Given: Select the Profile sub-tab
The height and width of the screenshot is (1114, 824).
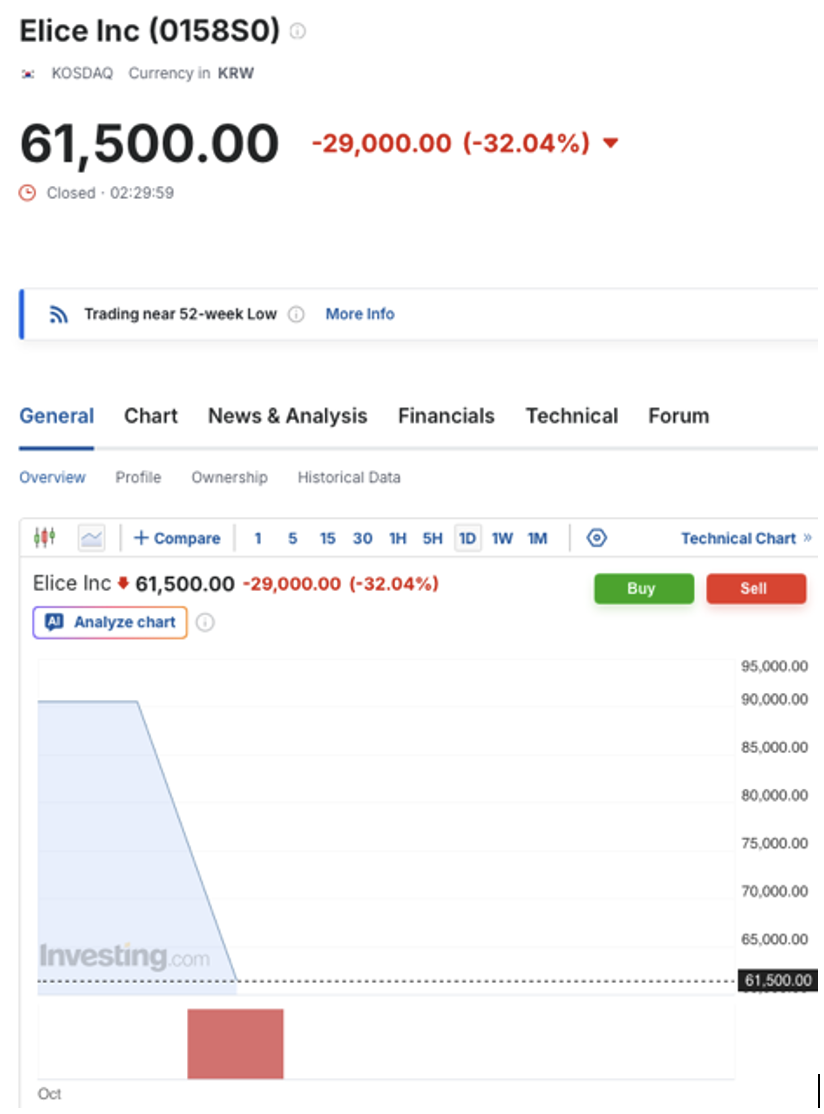Looking at the screenshot, I should [139, 477].
